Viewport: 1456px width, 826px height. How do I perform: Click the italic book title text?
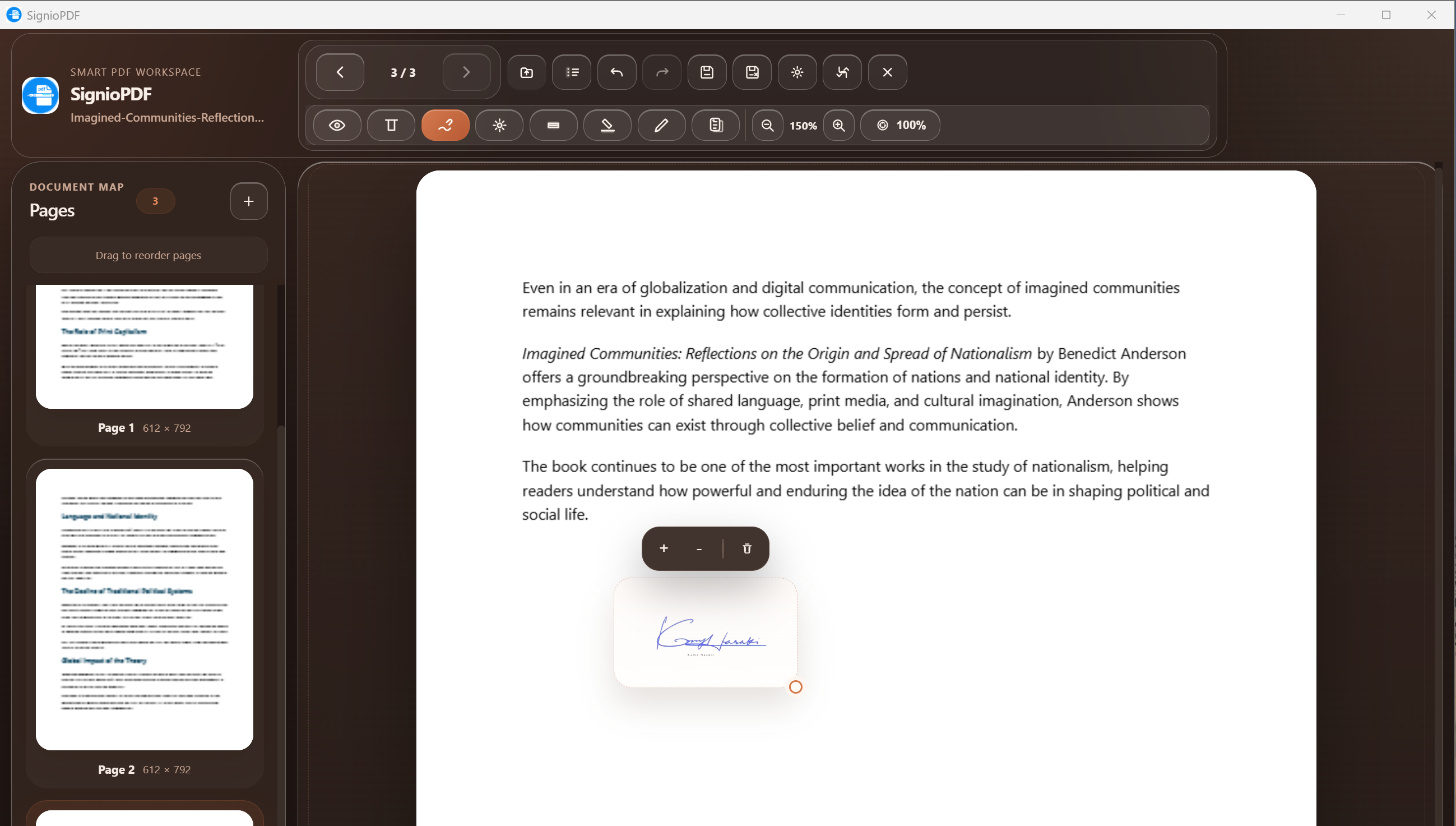[x=777, y=353]
